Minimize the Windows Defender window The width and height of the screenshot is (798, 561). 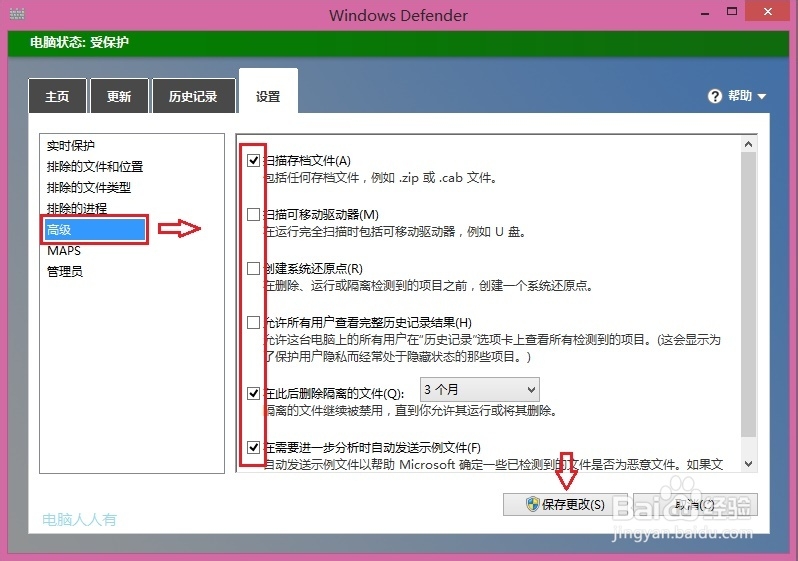[705, 13]
